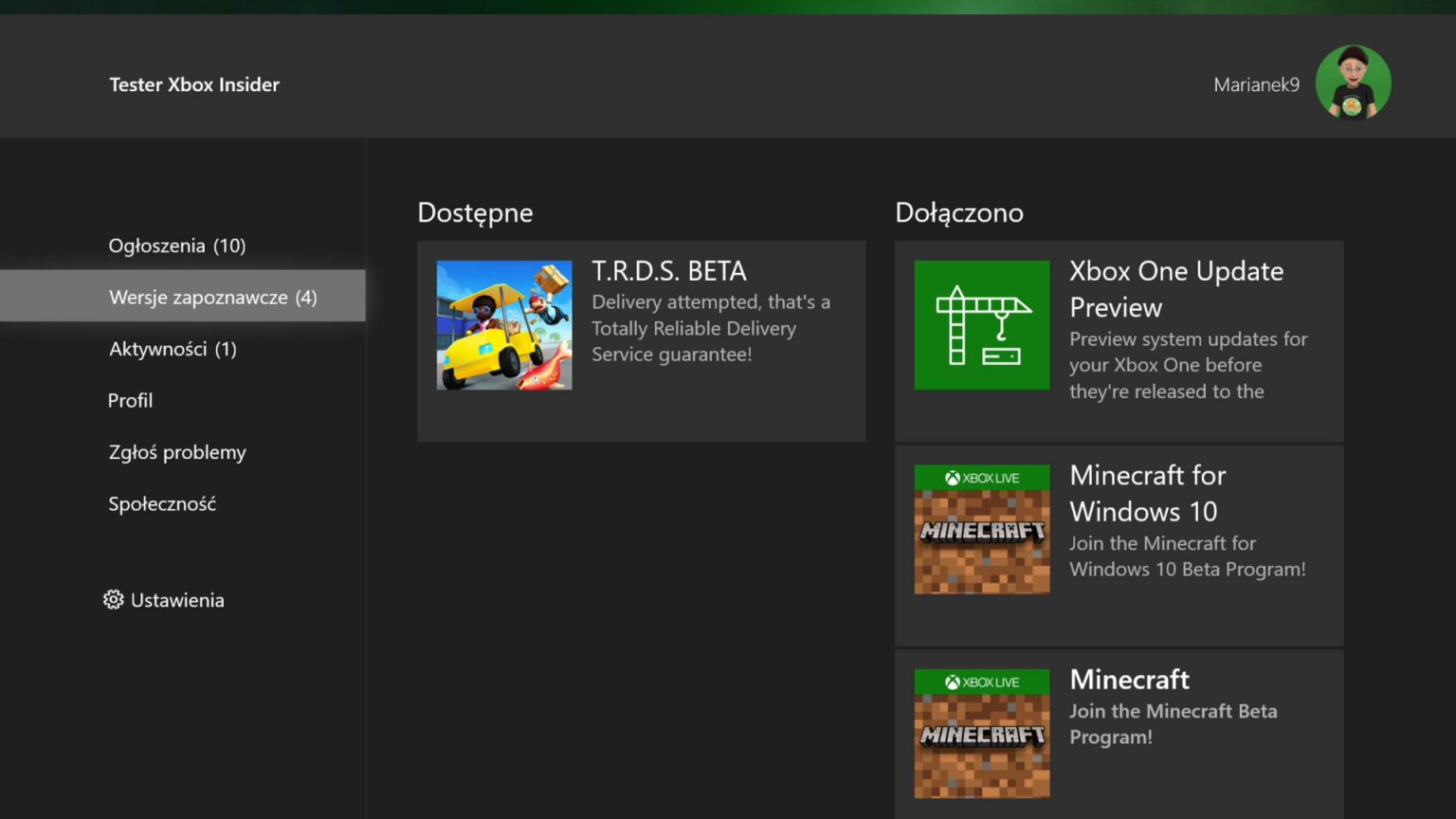Open the Ogłoszenia (10) section

pyautogui.click(x=177, y=246)
